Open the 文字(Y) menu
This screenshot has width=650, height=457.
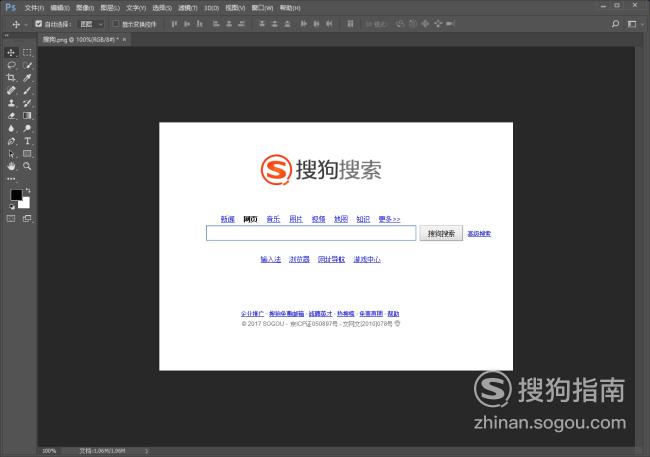click(136, 8)
